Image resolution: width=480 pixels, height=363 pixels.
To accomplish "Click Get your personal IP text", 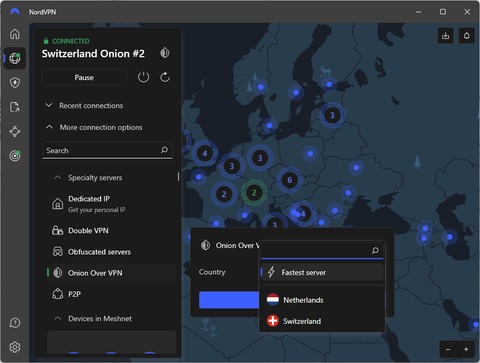I will (97, 210).
